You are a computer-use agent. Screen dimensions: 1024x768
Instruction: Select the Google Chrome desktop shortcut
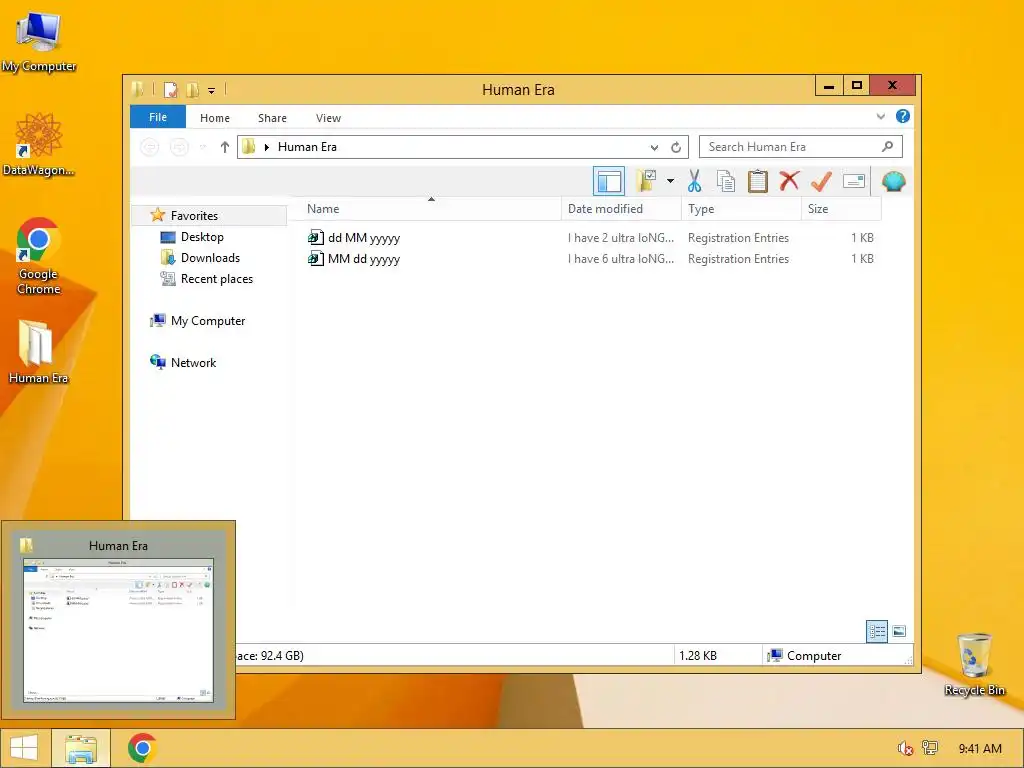point(39,256)
